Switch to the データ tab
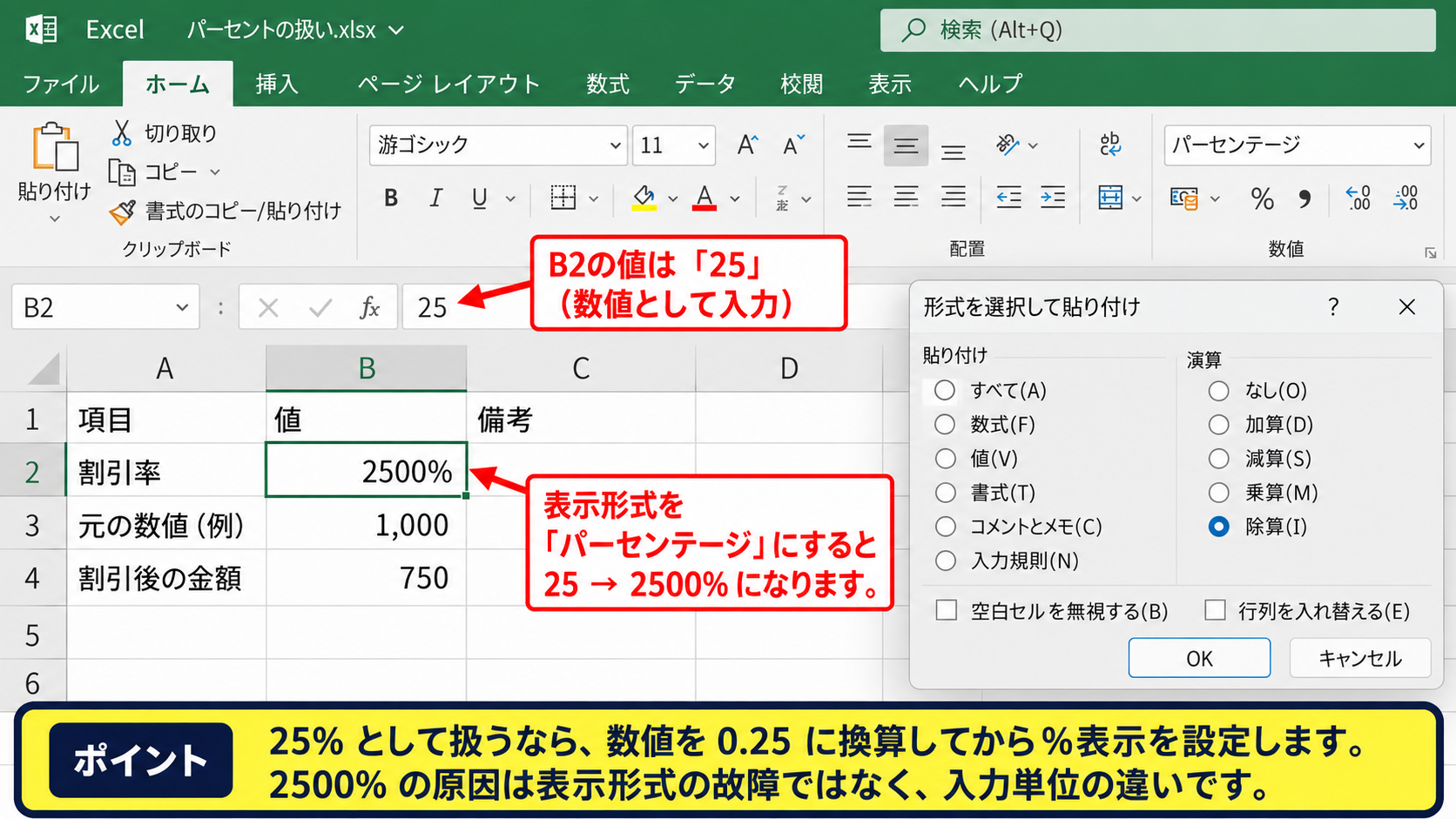Screen dimensions: 1456x819 (704, 84)
